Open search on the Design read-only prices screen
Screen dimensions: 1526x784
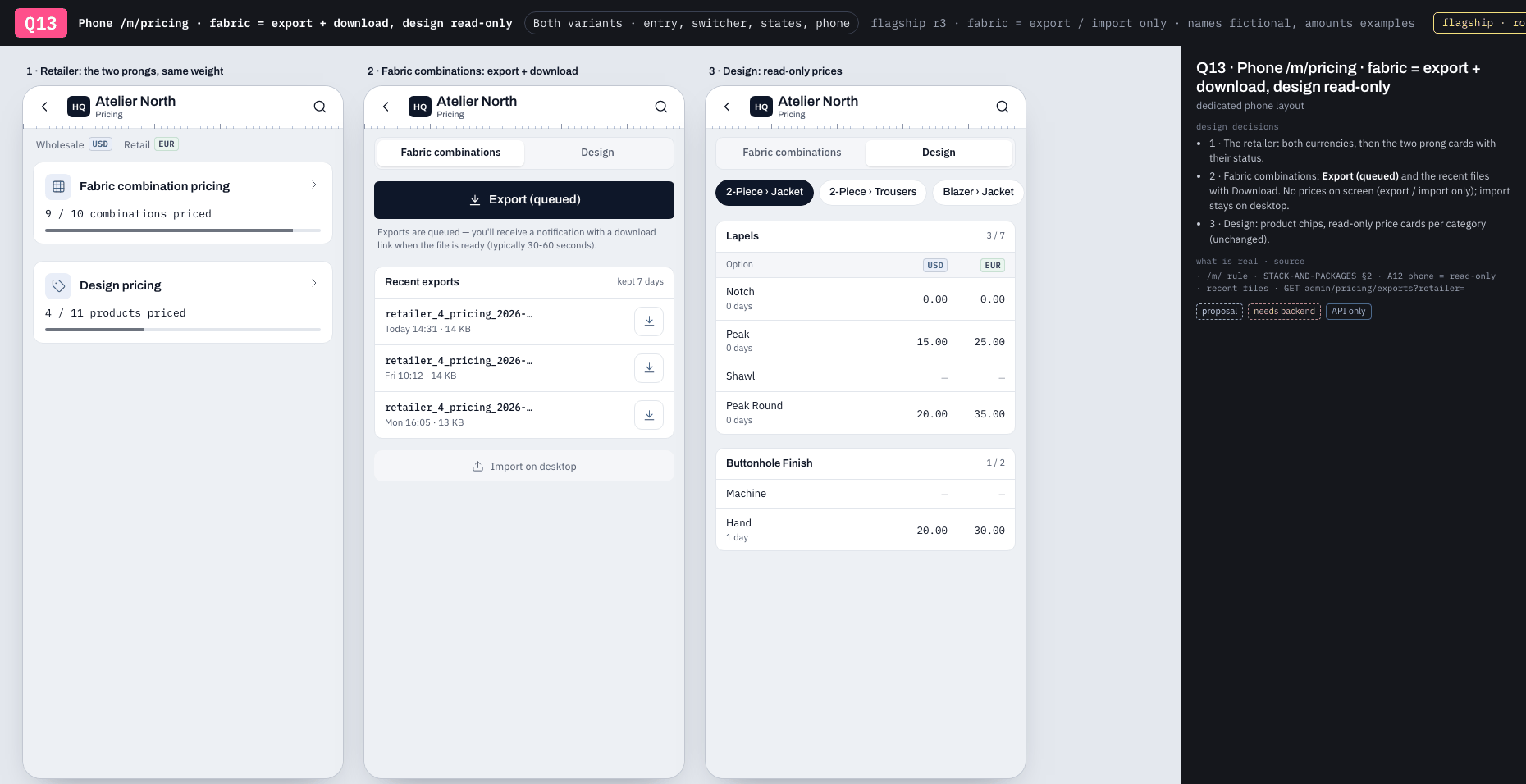pos(1003,107)
